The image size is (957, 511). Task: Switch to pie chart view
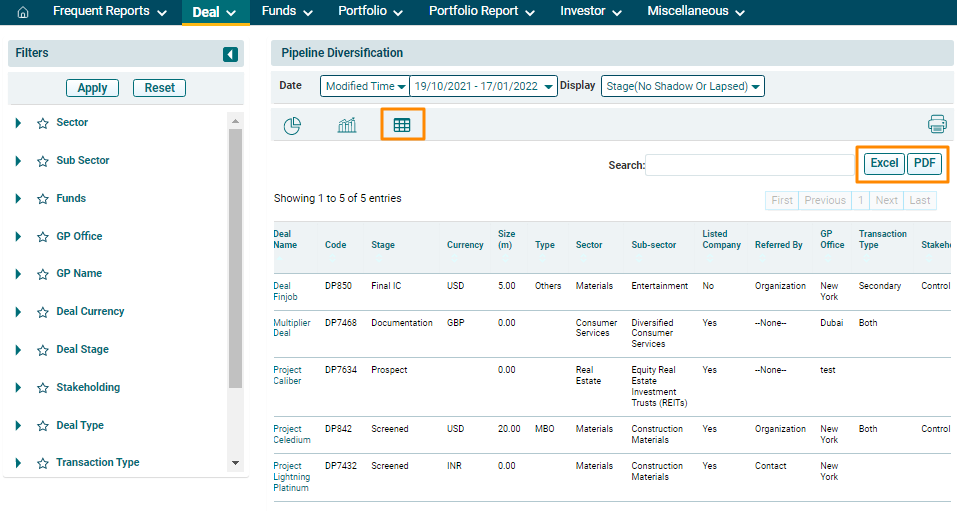pos(292,125)
